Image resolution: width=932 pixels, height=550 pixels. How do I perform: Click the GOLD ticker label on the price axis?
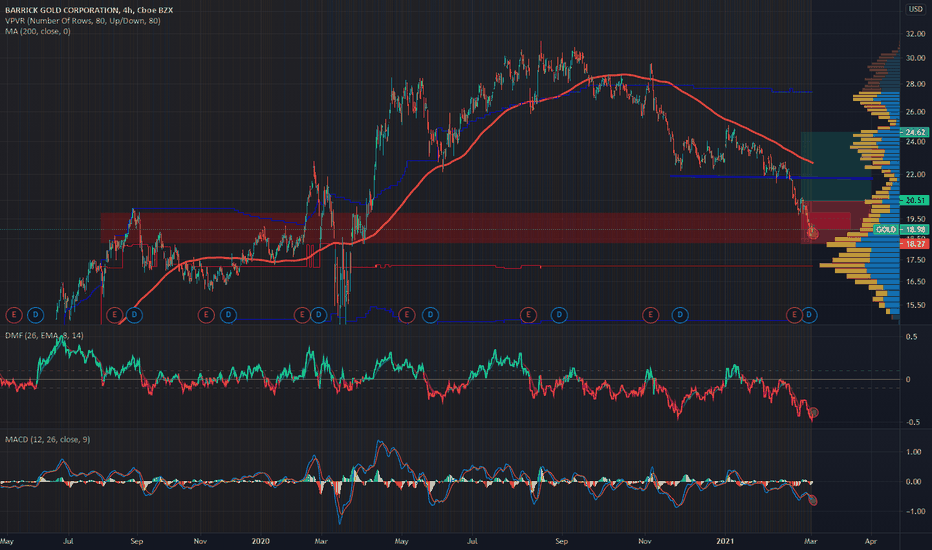[x=886, y=230]
